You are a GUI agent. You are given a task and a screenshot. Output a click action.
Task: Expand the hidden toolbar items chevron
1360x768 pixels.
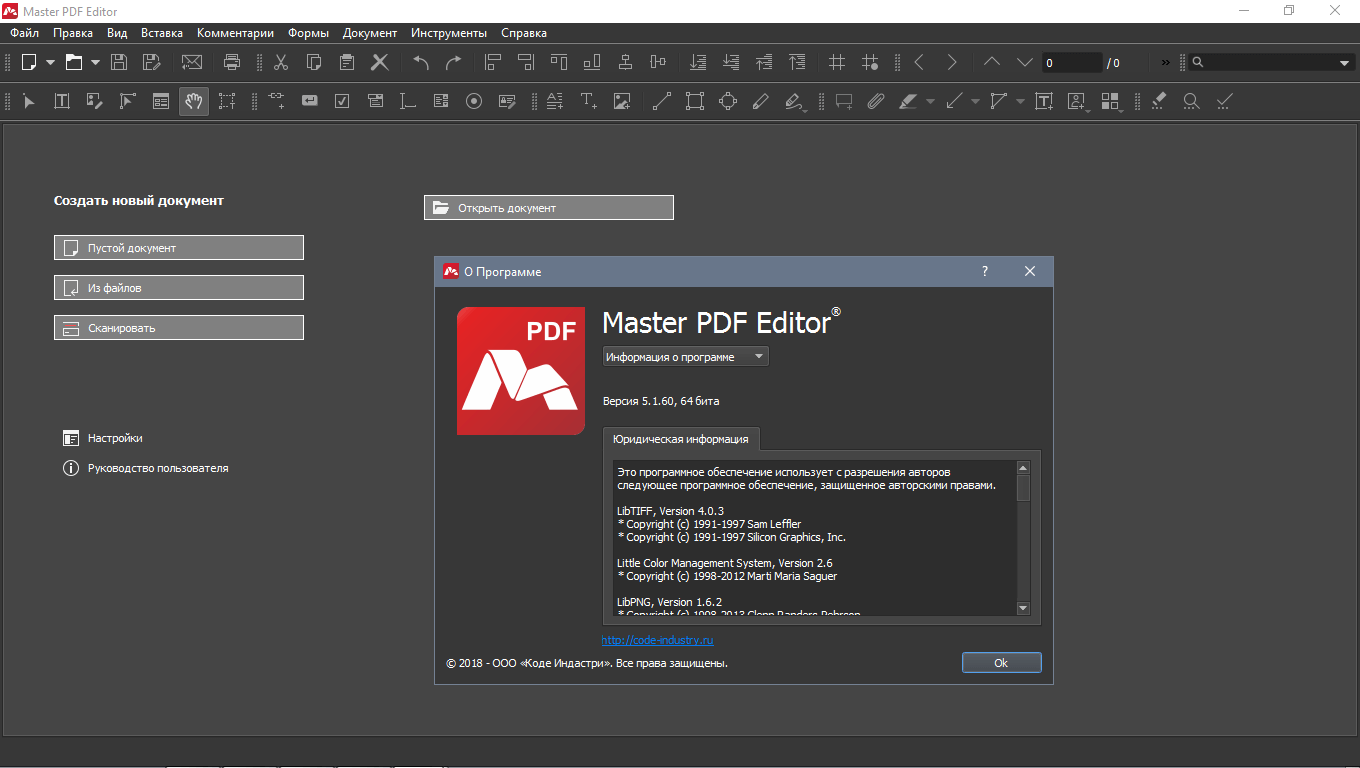point(1165,62)
